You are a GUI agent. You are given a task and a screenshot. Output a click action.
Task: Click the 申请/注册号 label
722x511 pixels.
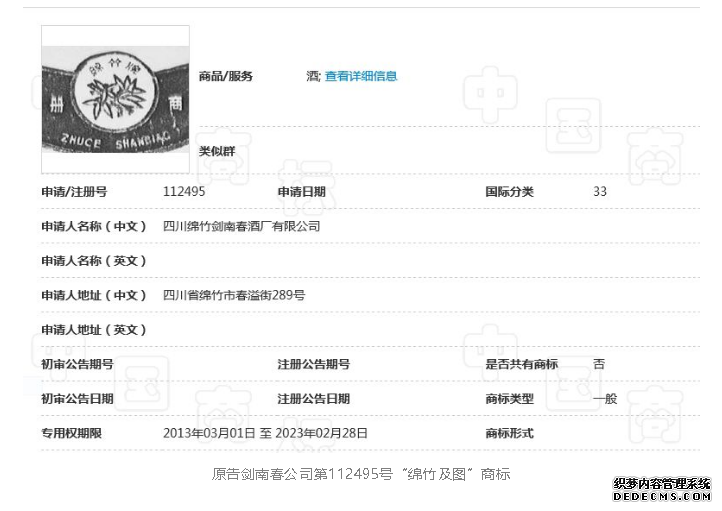click(x=74, y=192)
